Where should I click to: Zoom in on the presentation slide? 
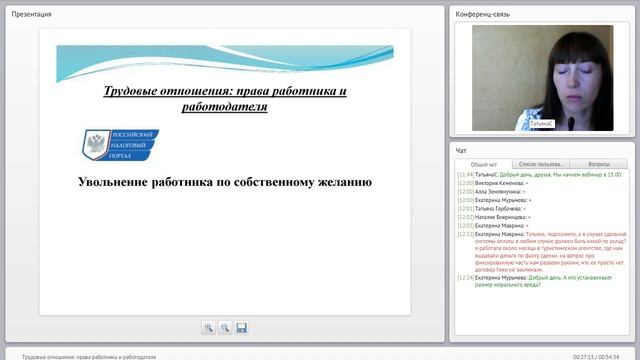pos(208,328)
